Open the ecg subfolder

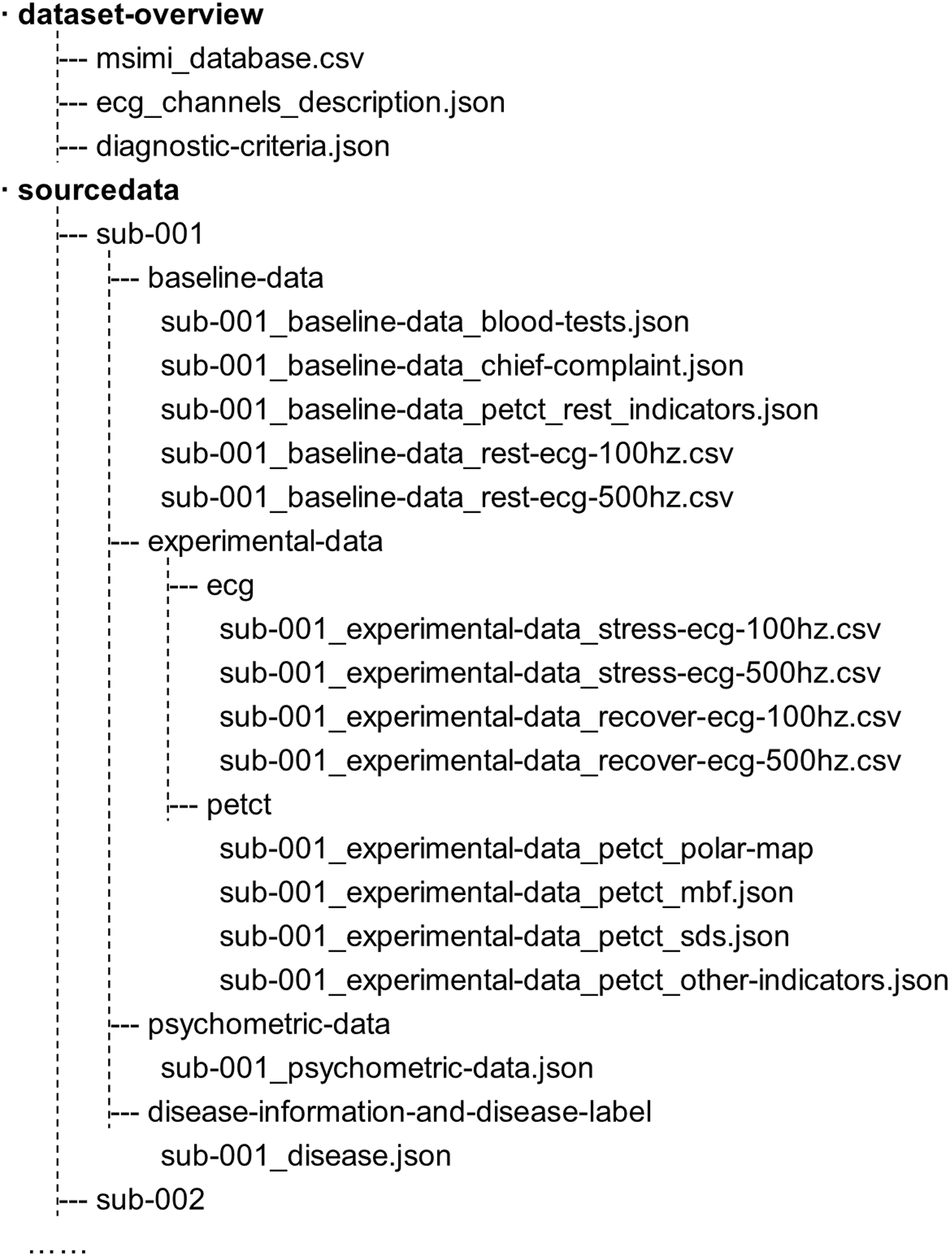pyautogui.click(x=229, y=586)
